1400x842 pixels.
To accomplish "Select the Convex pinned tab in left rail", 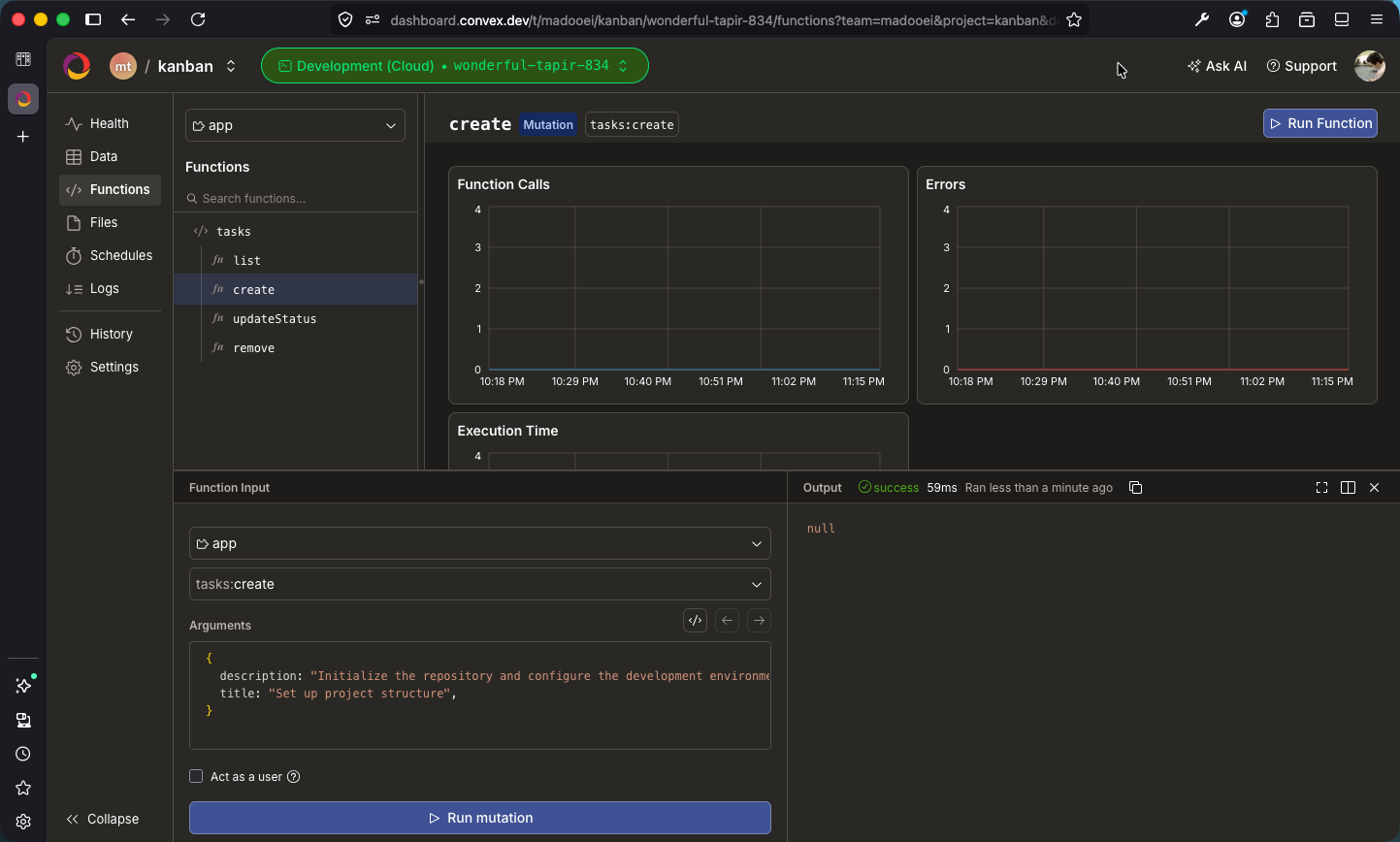I will (x=23, y=99).
